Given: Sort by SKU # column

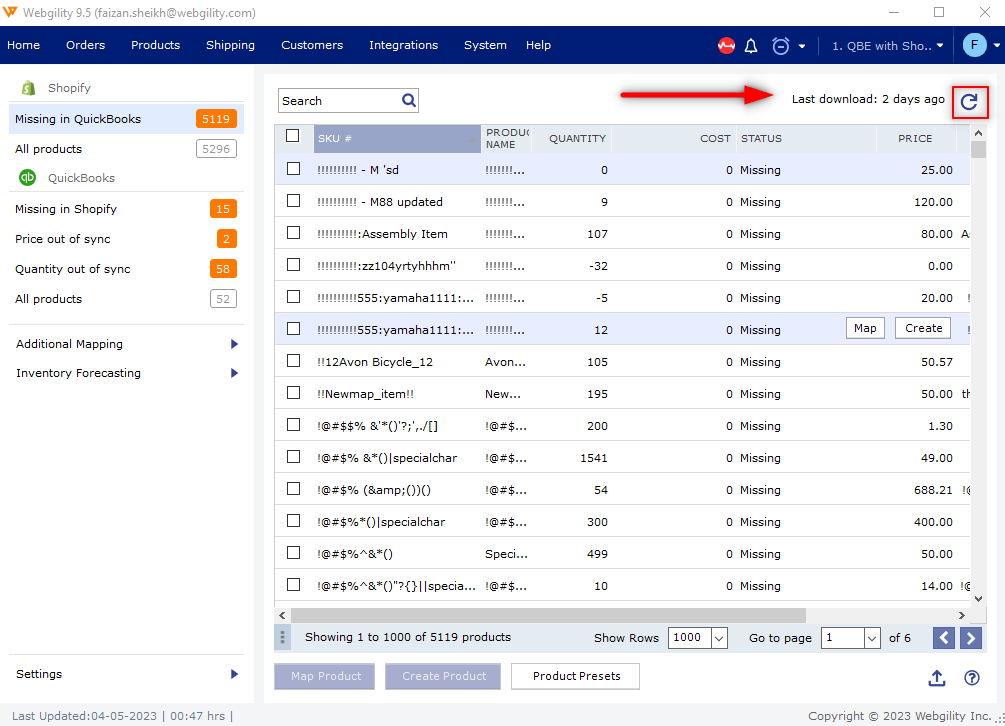Looking at the screenshot, I should click(x=397, y=138).
